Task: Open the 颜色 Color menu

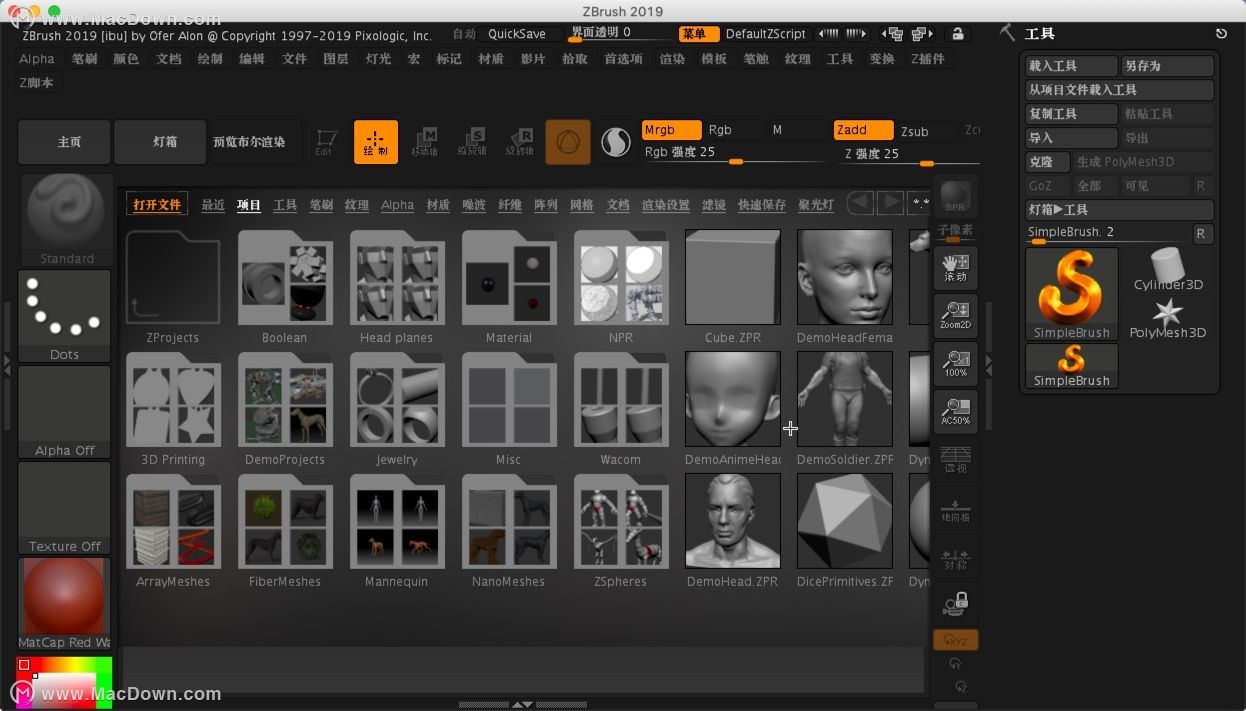Action: (126, 59)
